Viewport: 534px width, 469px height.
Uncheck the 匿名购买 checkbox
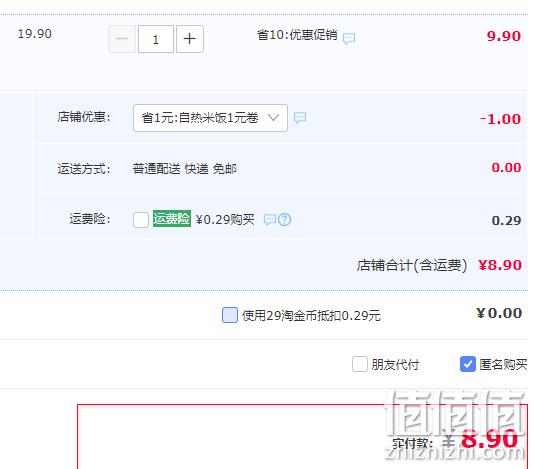[x=468, y=364]
